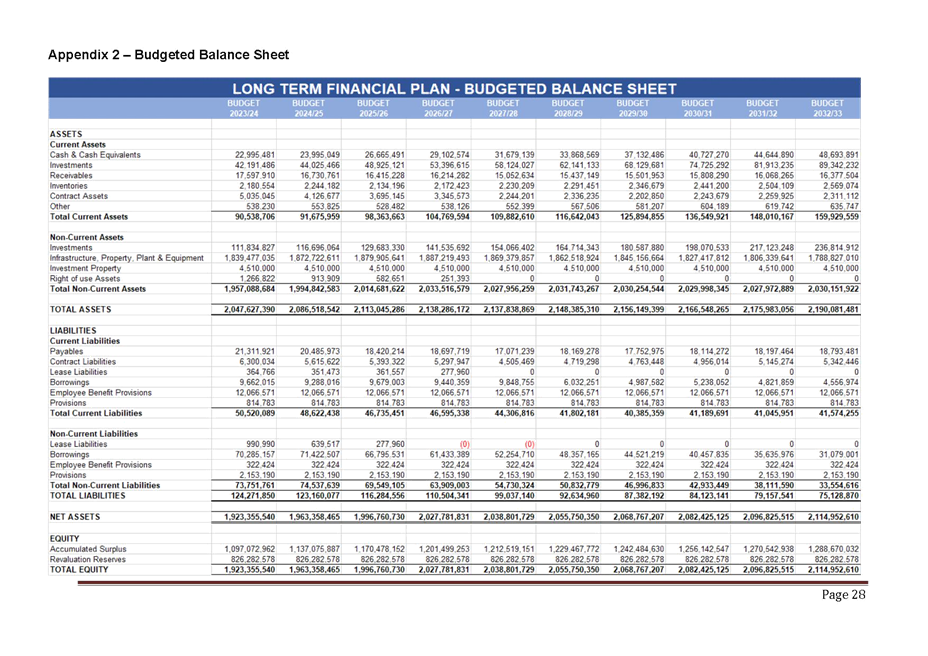928x656 pixels.
Task: Click the 'TOTAL EQUITY' row label
Action: coord(79,570)
